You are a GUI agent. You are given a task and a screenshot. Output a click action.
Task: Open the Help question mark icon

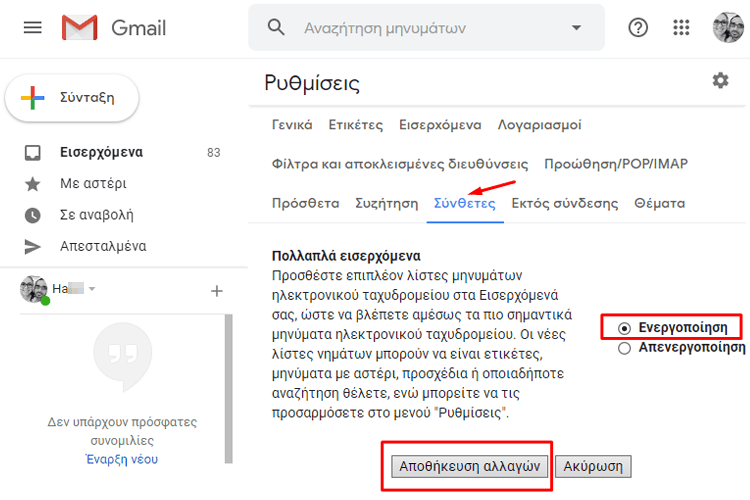pyautogui.click(x=638, y=28)
